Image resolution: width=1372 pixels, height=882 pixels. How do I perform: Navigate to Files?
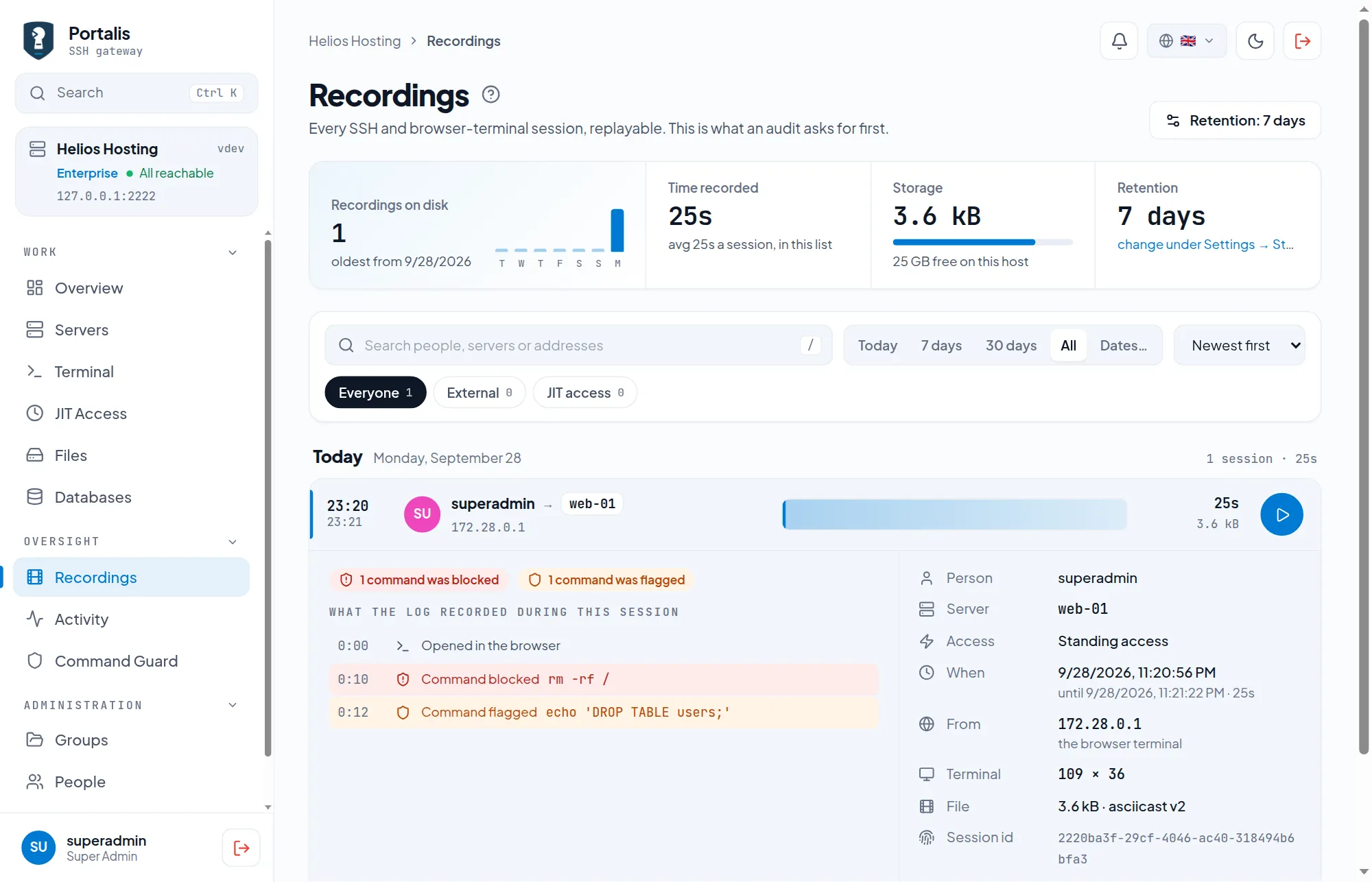coord(132,455)
